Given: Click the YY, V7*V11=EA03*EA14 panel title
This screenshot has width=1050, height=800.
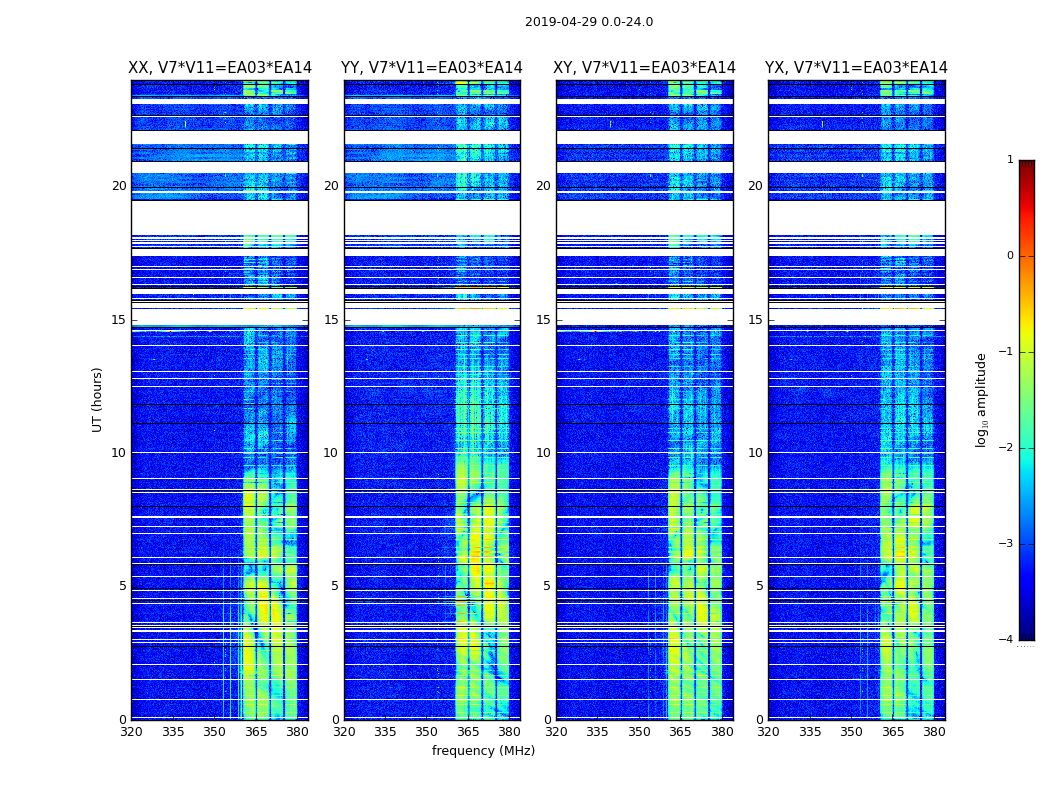Looking at the screenshot, I should (431, 68).
